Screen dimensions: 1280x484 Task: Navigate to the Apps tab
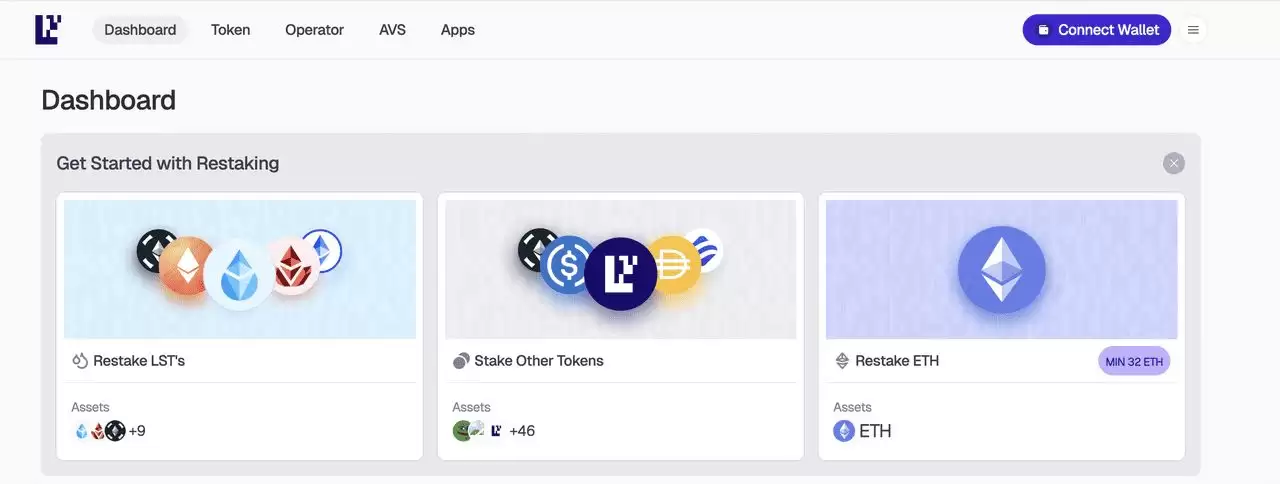coord(457,30)
